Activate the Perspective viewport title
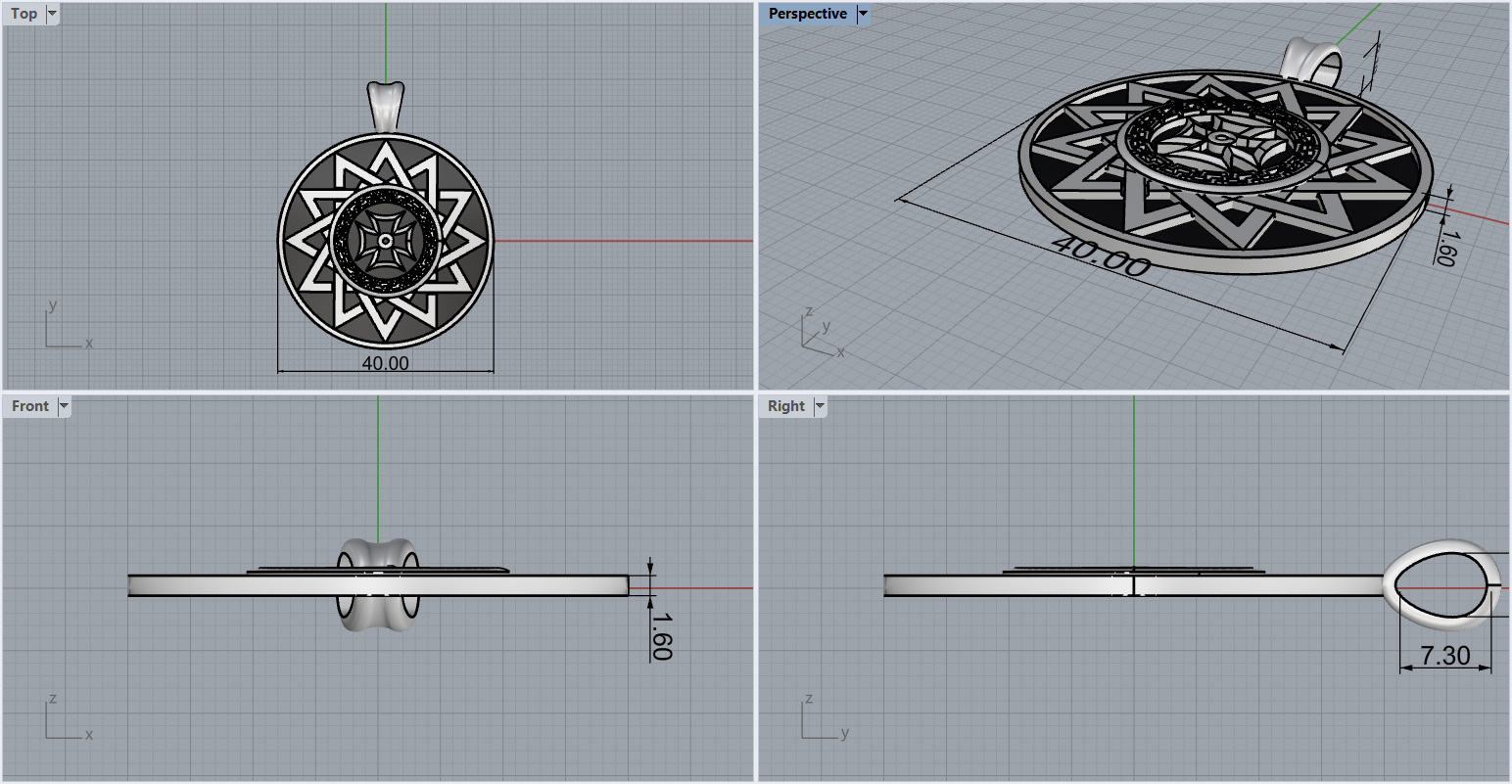 click(x=807, y=14)
